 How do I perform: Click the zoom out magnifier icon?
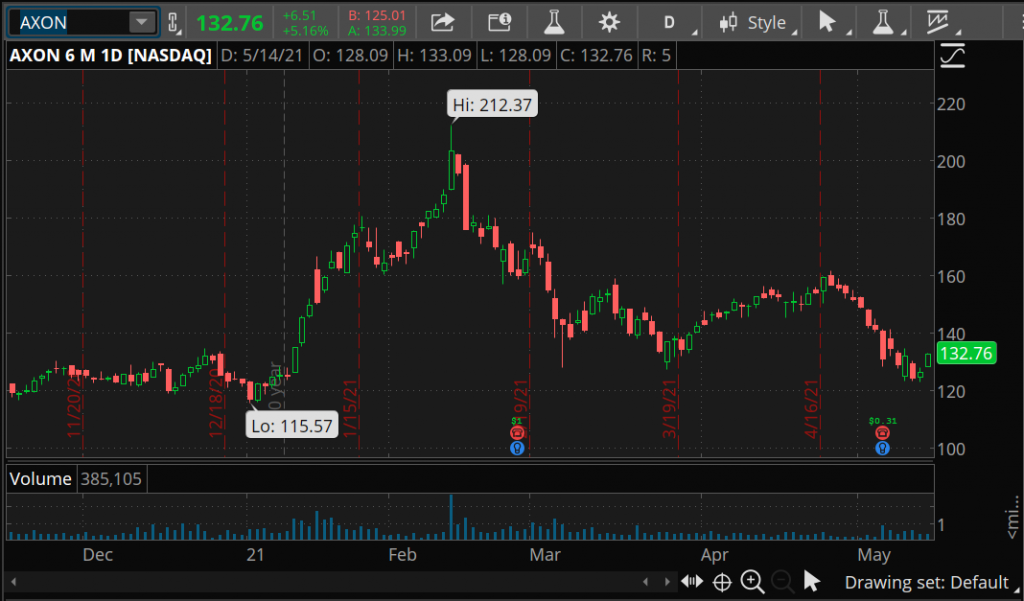782,581
